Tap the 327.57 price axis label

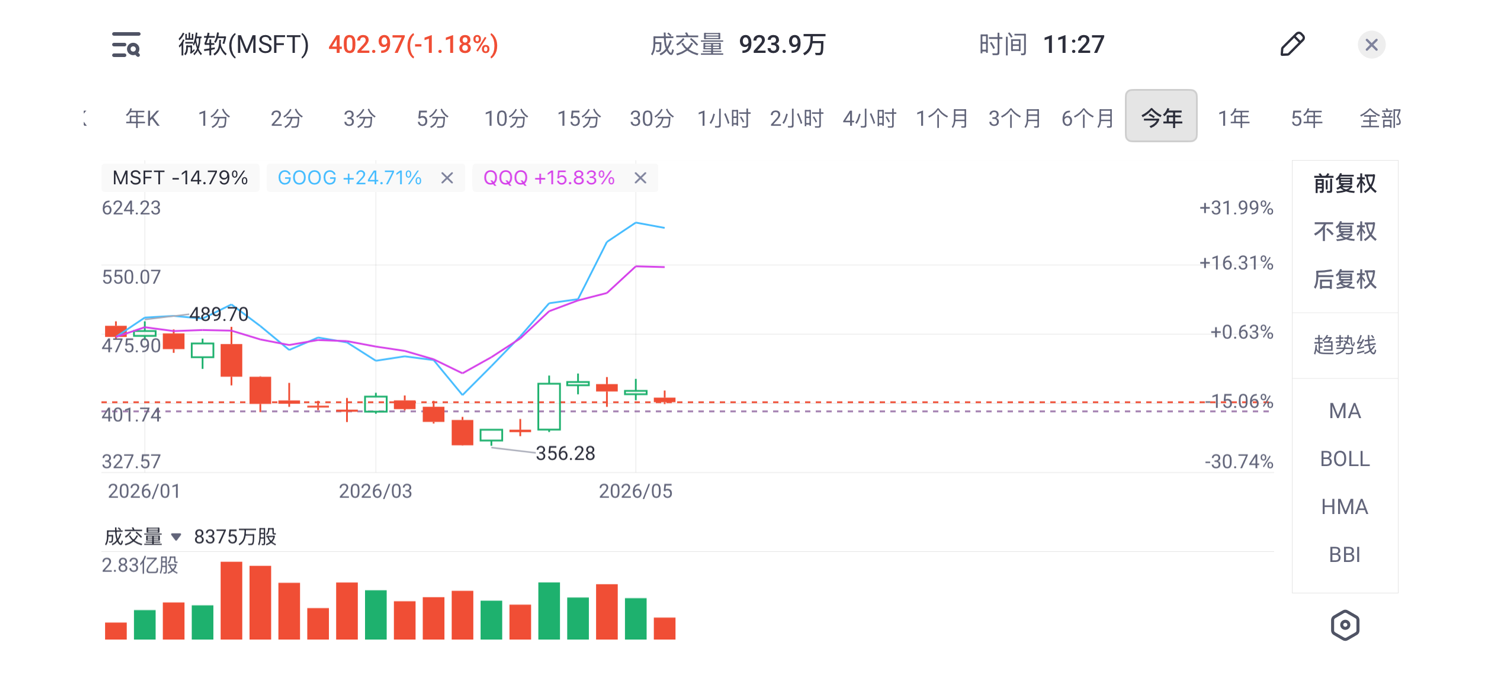click(x=131, y=462)
